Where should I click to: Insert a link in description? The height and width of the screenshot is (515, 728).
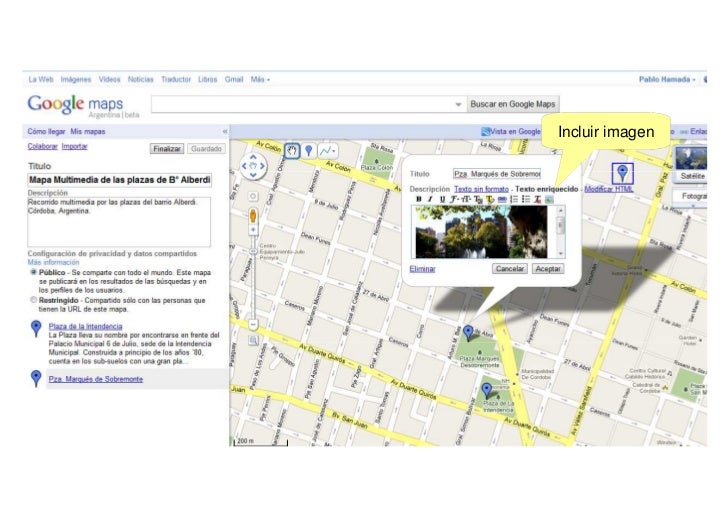coord(502,199)
